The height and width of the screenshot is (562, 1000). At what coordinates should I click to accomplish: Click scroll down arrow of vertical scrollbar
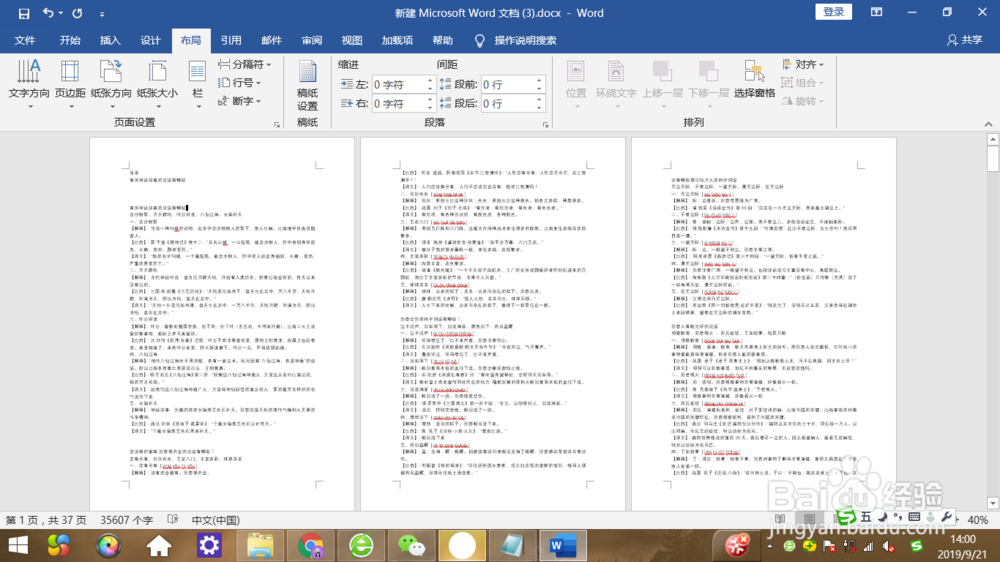pyautogui.click(x=992, y=503)
